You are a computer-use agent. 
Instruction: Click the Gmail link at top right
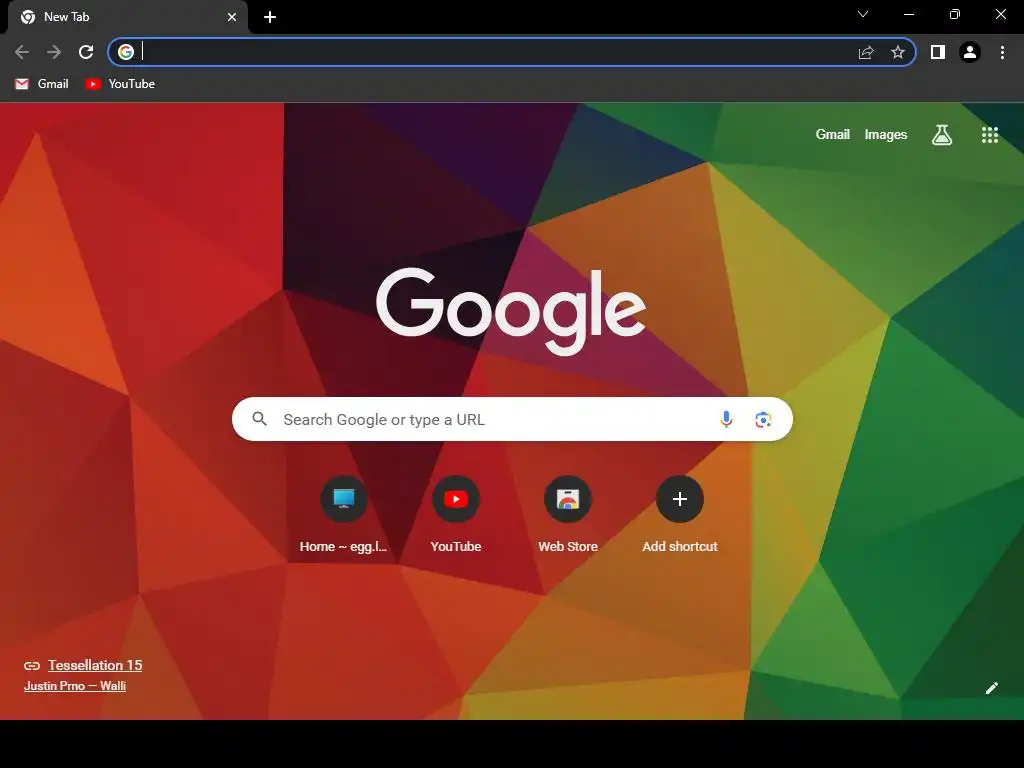point(833,135)
